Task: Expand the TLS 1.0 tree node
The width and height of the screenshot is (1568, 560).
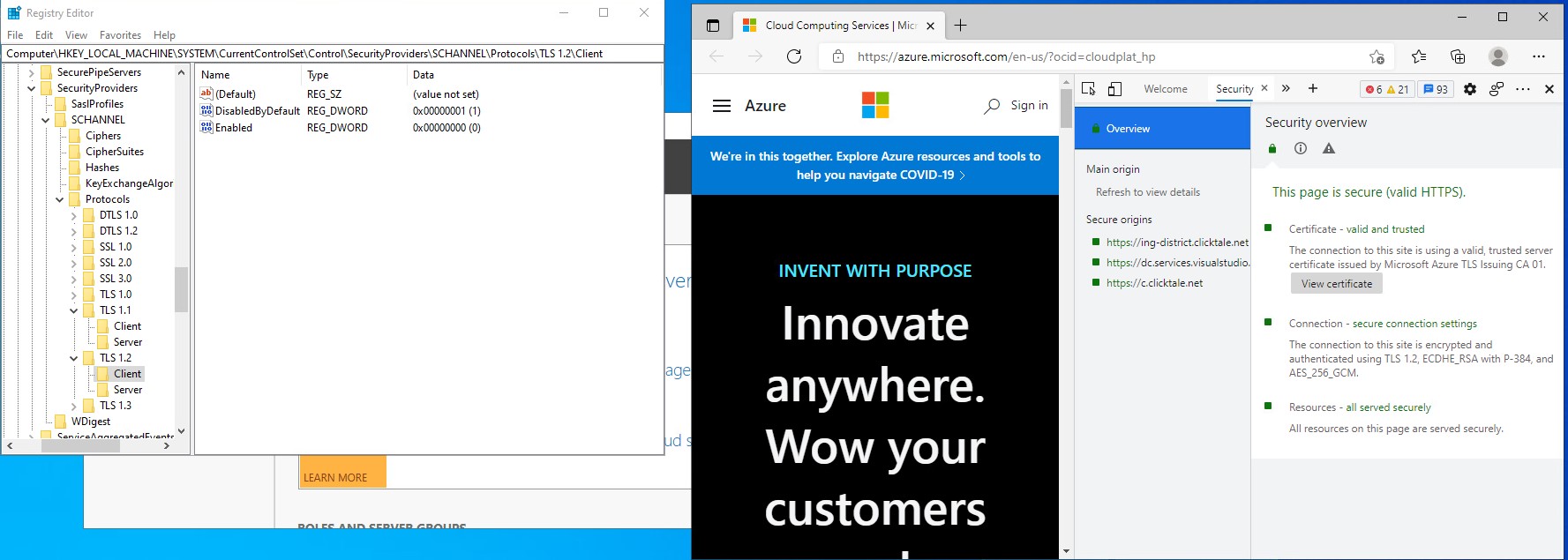Action: point(74,295)
